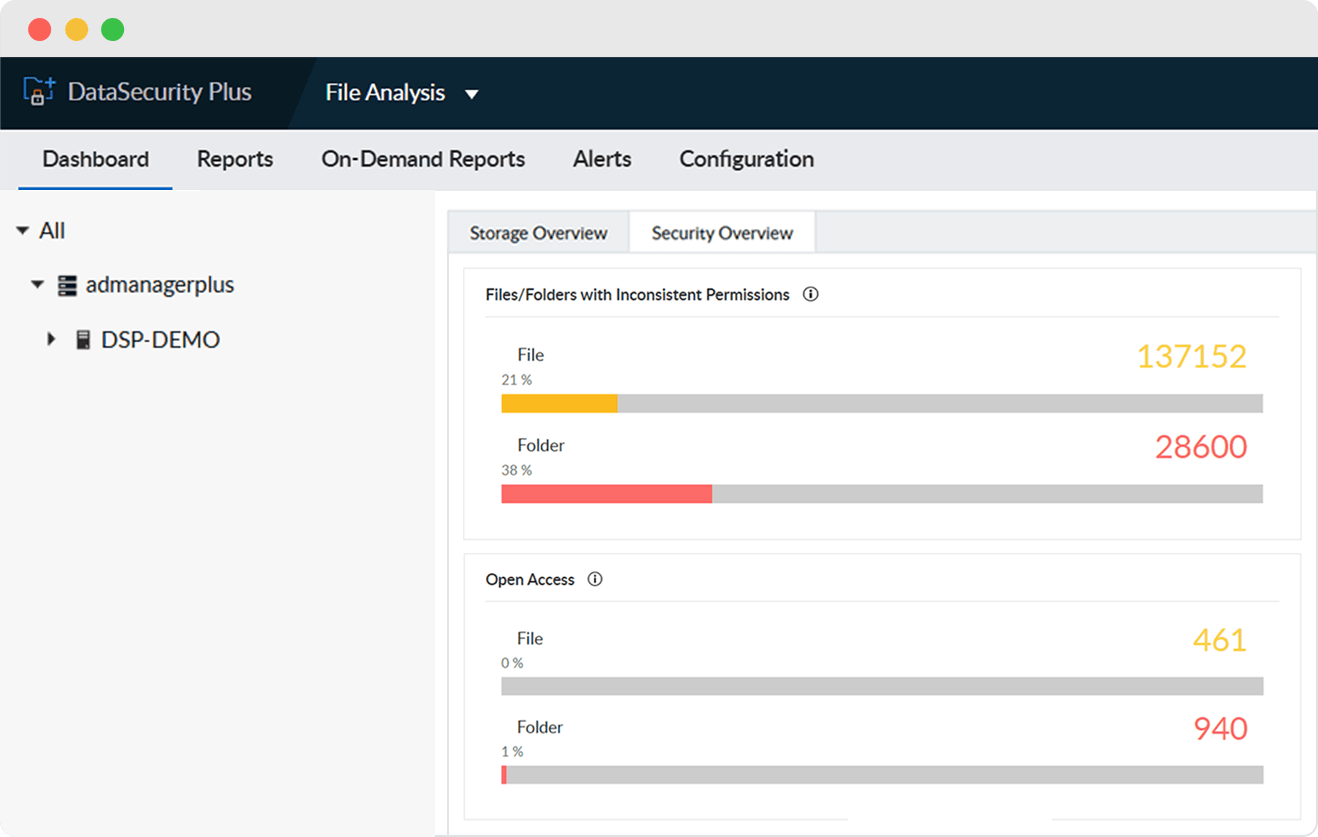Open the Configuration menu

pos(746,159)
